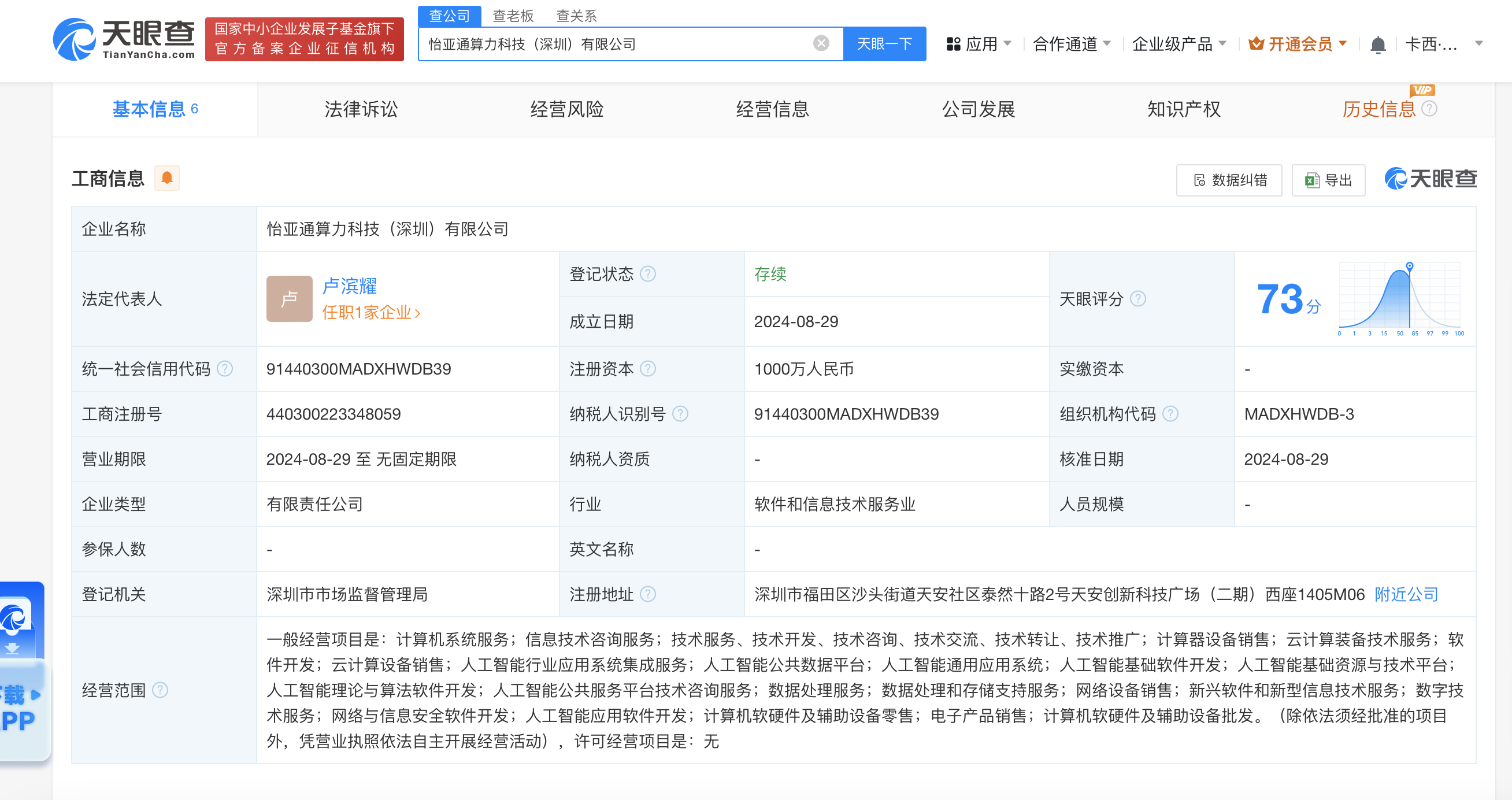Click the help icon next to 注册资本
Screen dimensions: 1512x800
pos(648,369)
